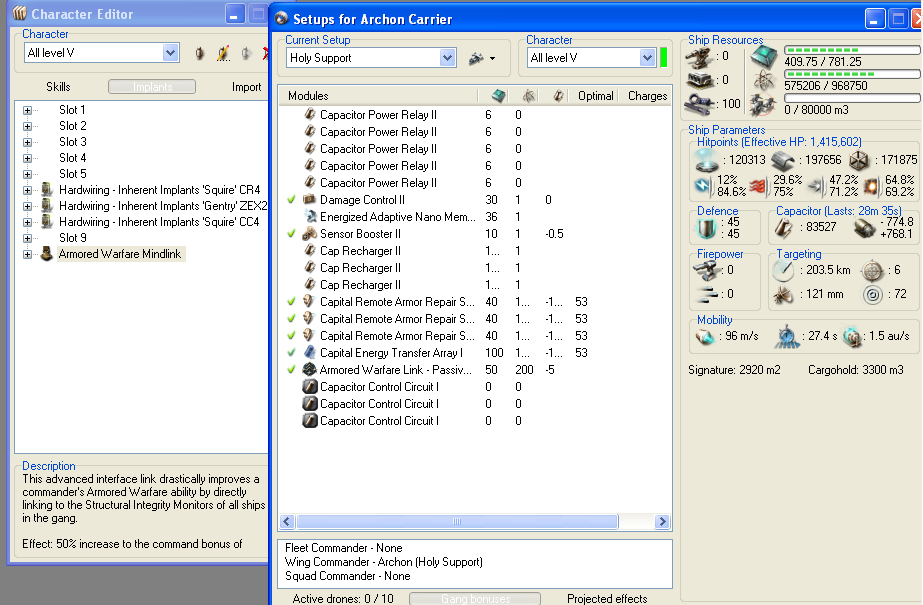The width and height of the screenshot is (923, 605).
Task: Open the arrow menu beside ship setup icon
Action: [492, 58]
